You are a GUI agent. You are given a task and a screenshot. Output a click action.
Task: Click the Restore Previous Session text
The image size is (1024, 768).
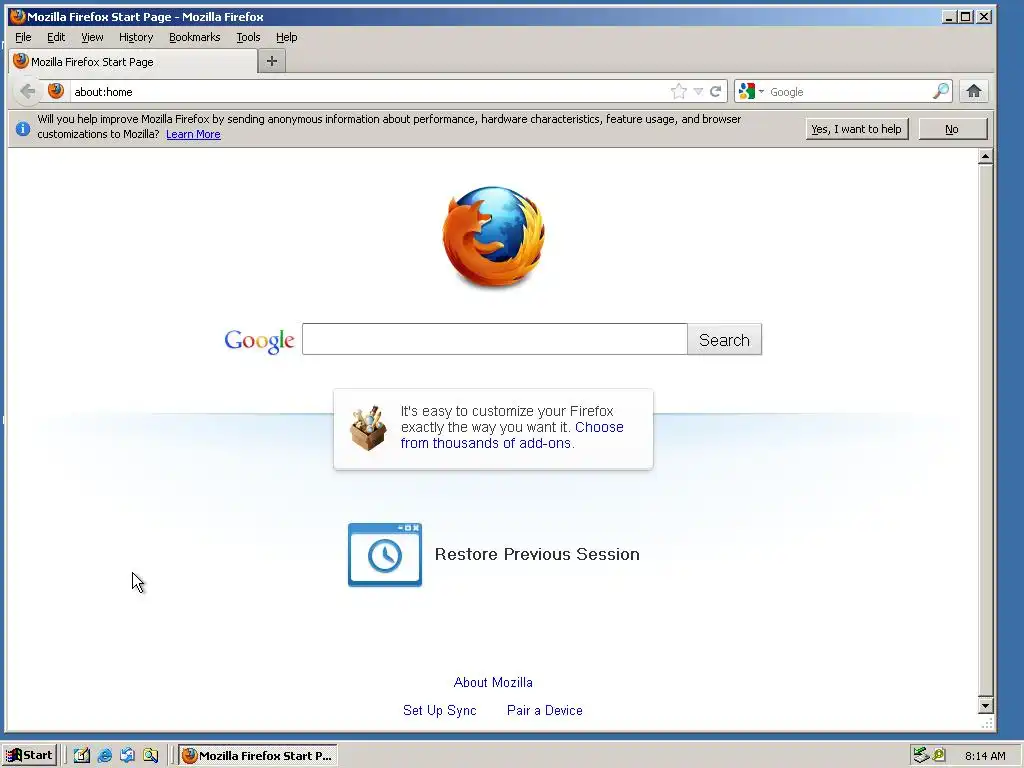[537, 554]
